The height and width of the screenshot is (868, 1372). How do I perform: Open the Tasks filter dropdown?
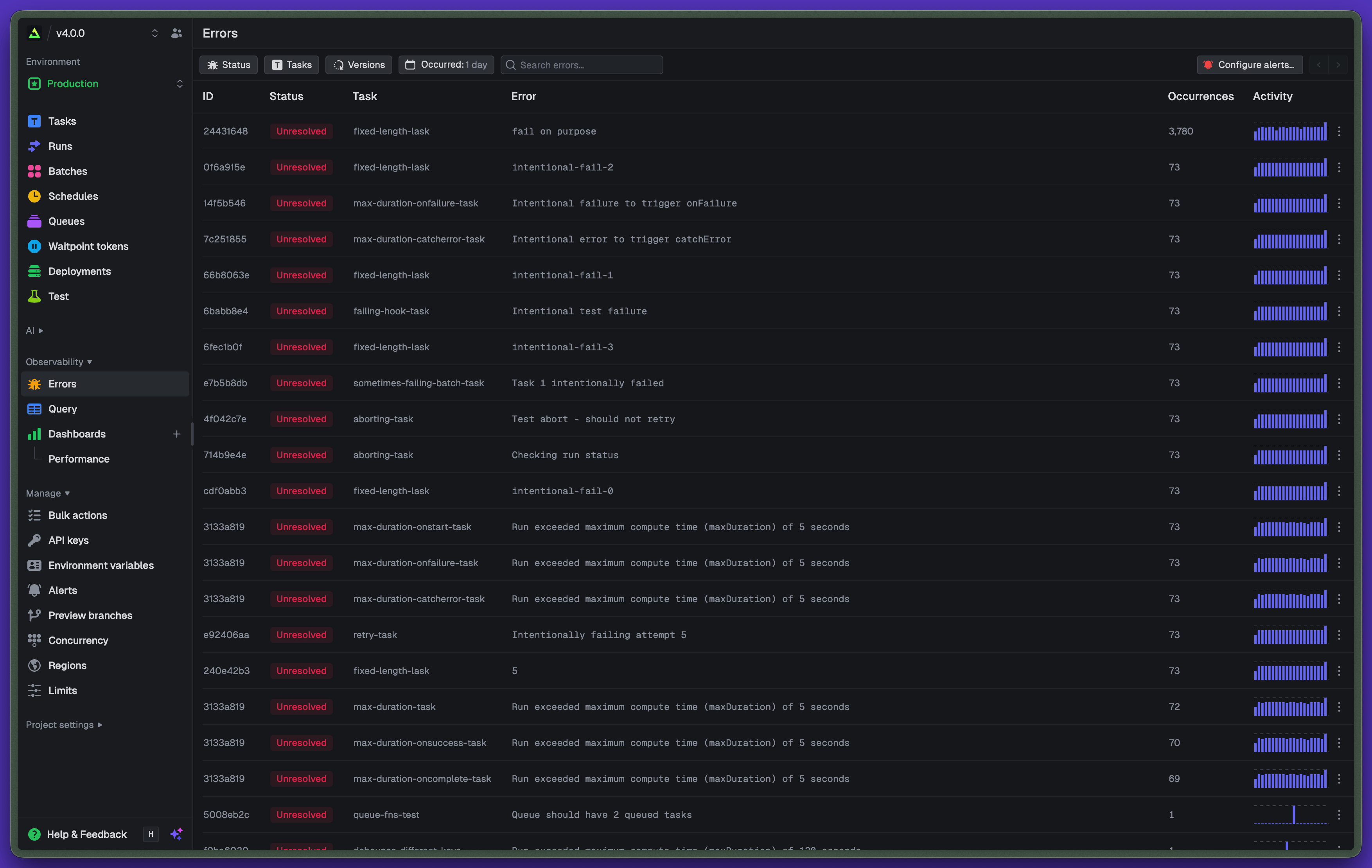(292, 65)
